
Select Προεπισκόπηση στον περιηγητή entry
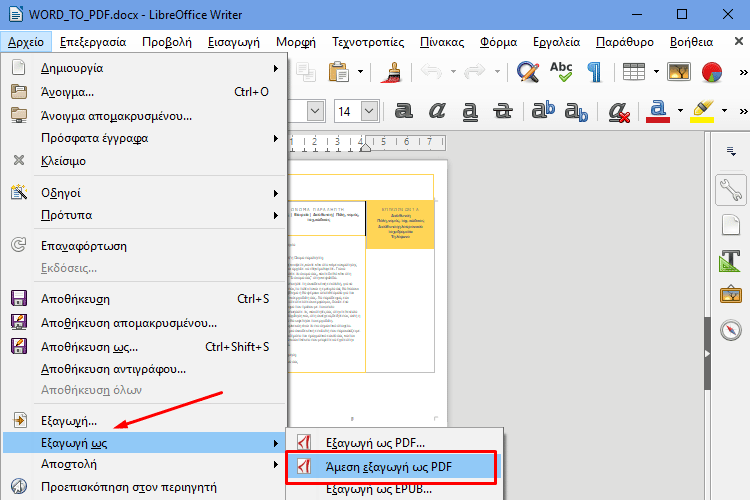point(144,487)
